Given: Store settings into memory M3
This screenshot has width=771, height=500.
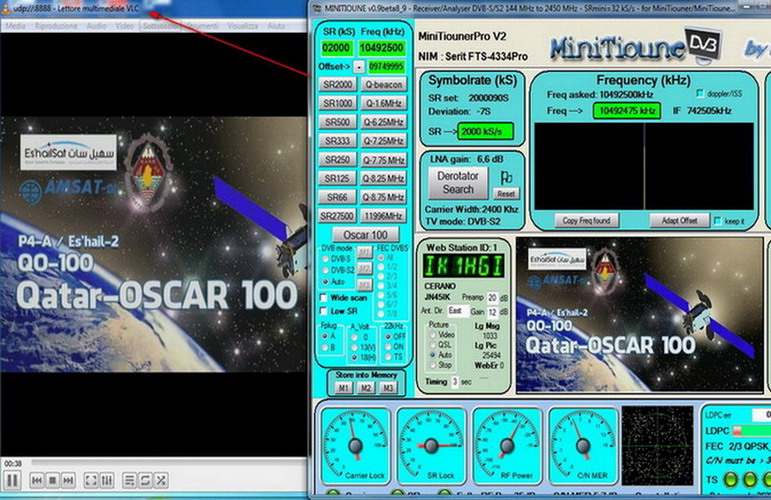Looking at the screenshot, I should click(x=388, y=388).
